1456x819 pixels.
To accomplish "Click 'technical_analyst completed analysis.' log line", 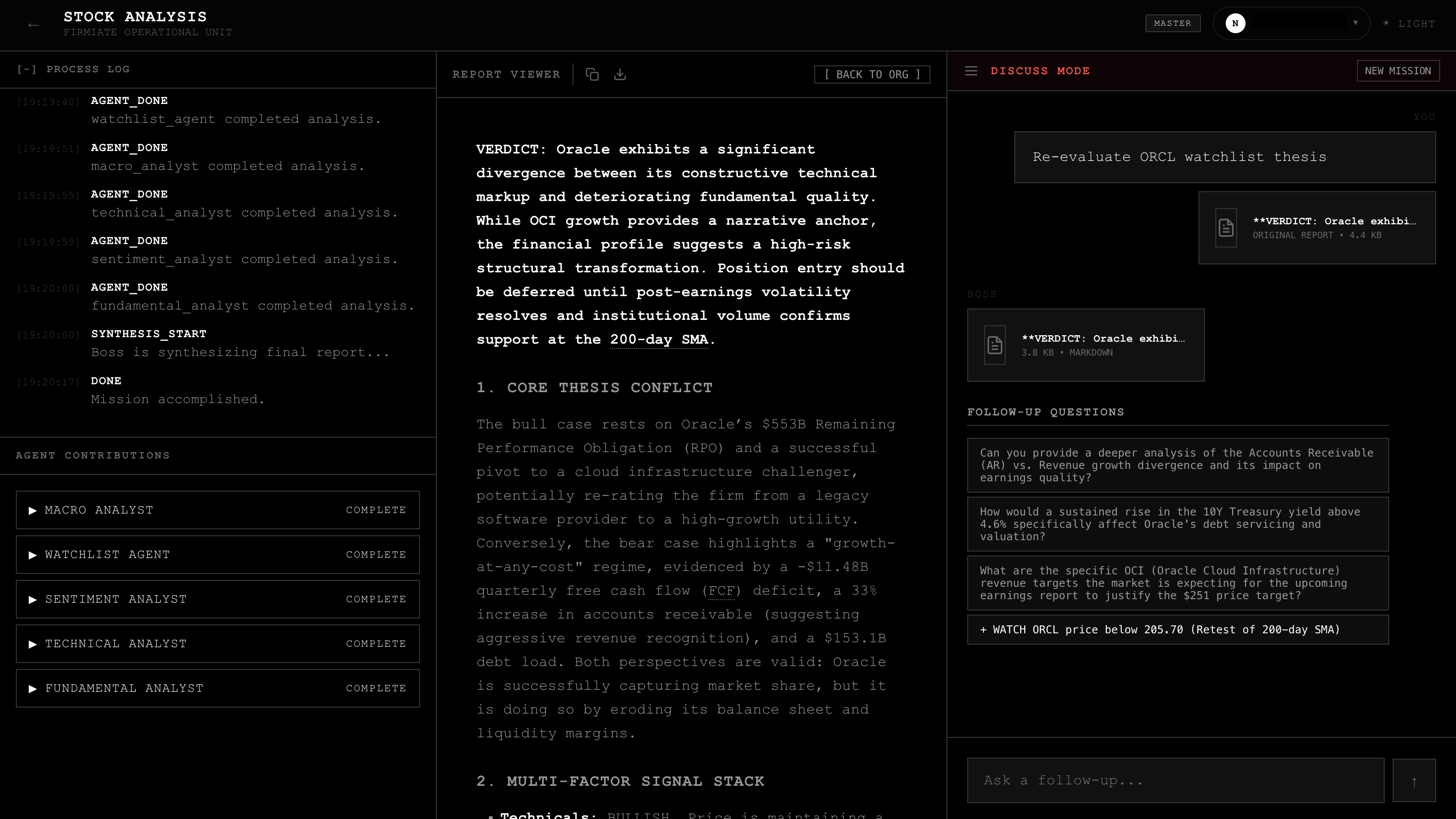I will pos(244,212).
